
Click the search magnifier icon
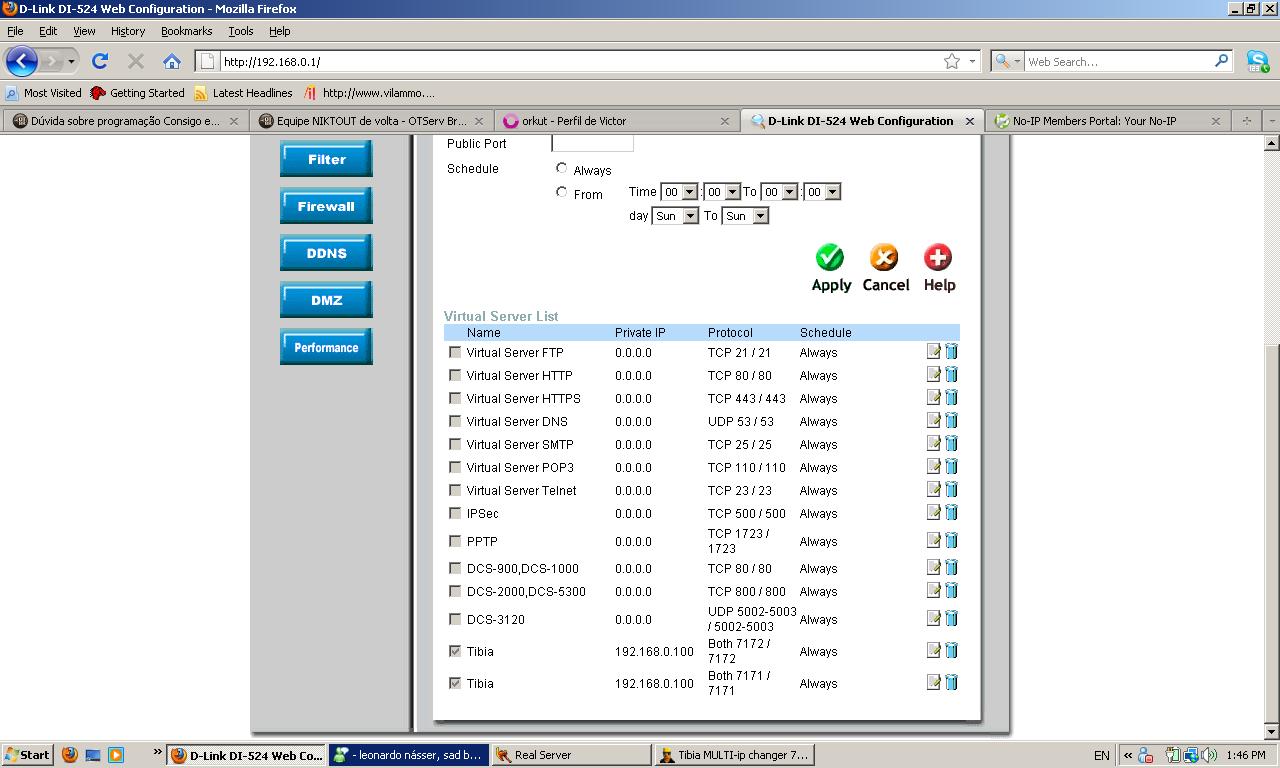(x=1222, y=61)
